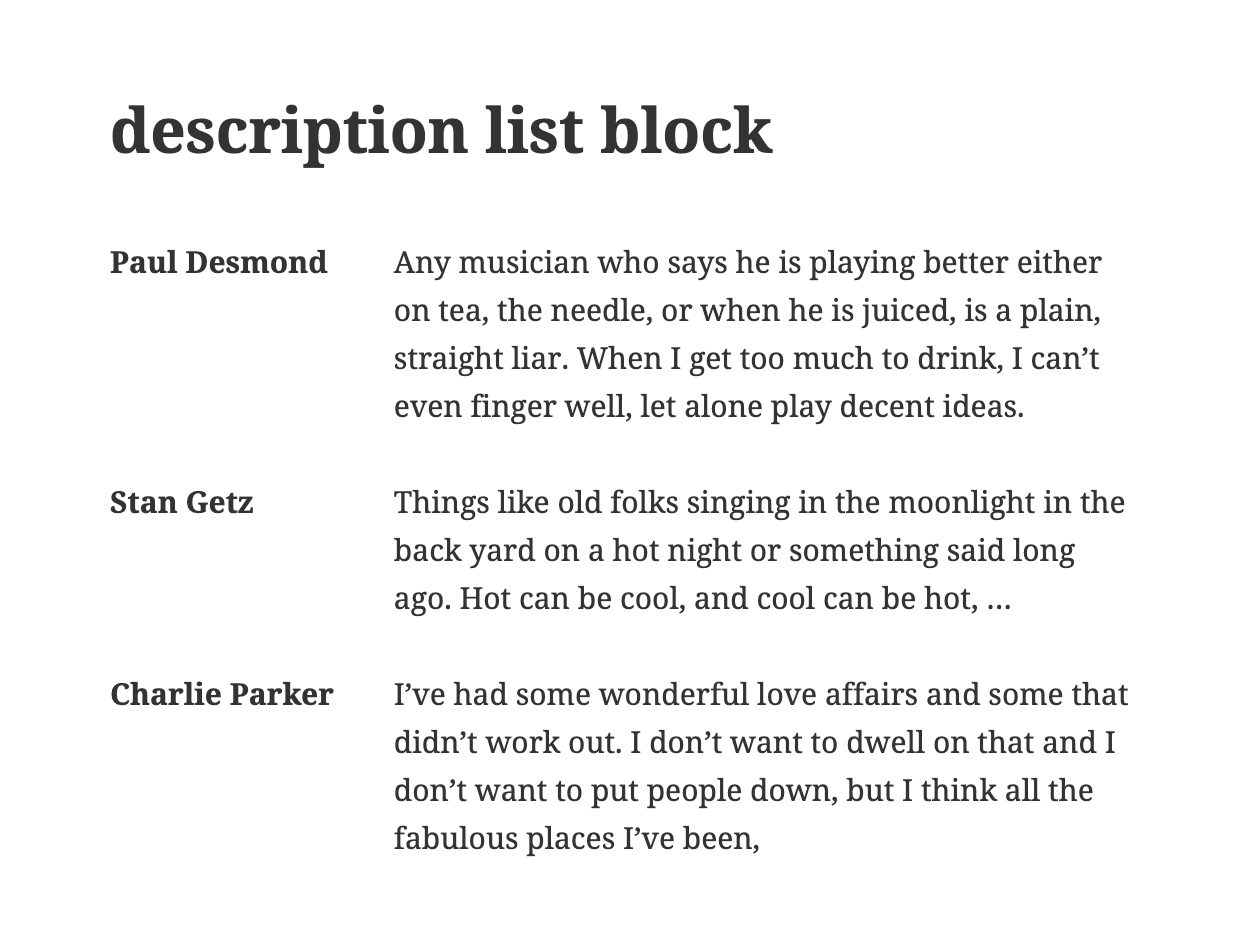Select the 'Charlie Parker' term
The image size is (1248, 946).
click(x=222, y=694)
